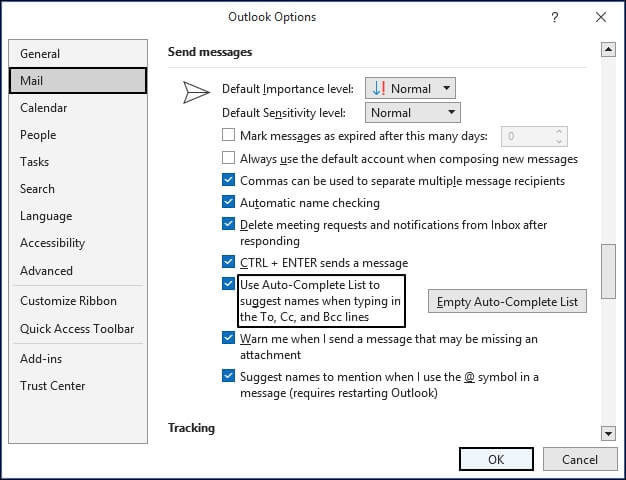This screenshot has width=626, height=480.
Task: Open Quick Access Toolbar settings
Action: click(78, 329)
